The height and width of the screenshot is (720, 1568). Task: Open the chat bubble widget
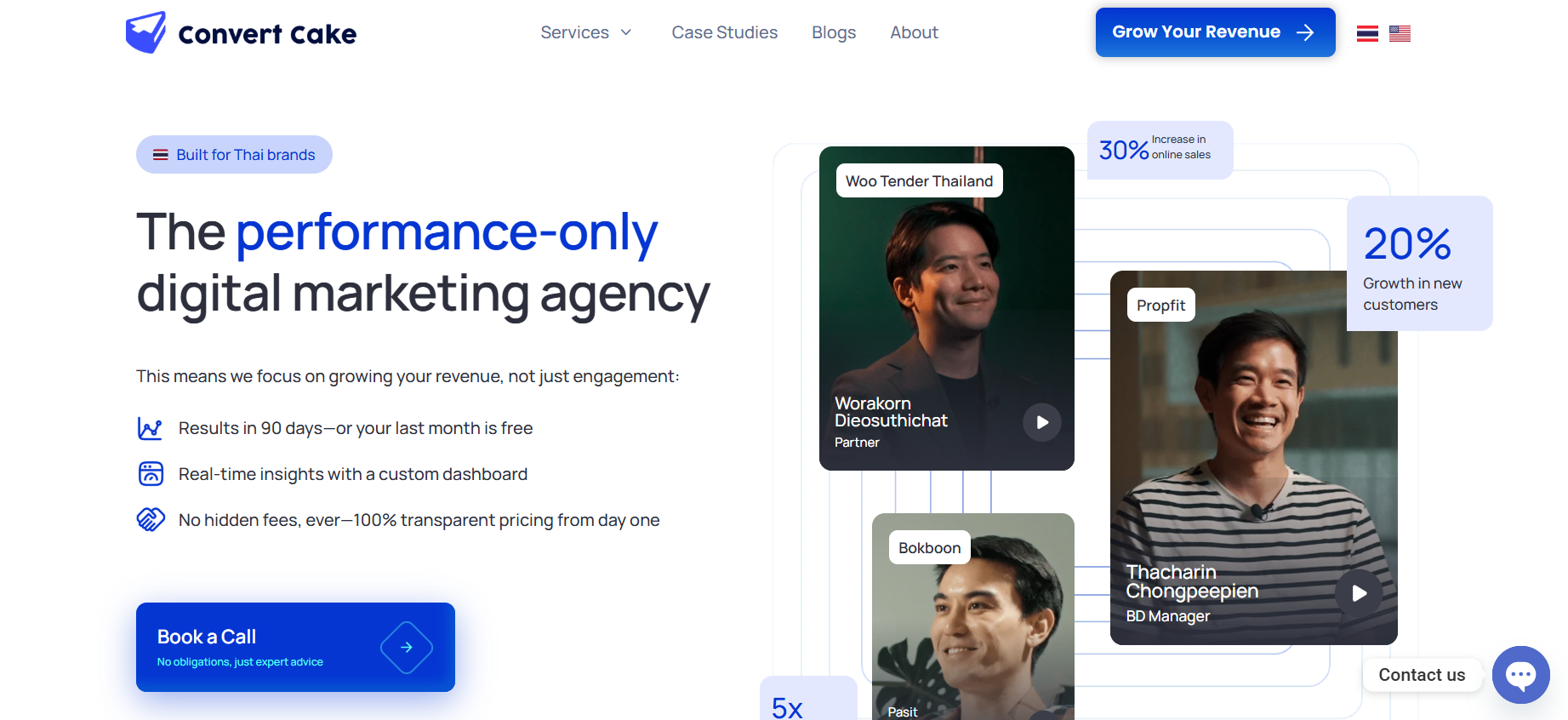pyautogui.click(x=1520, y=675)
